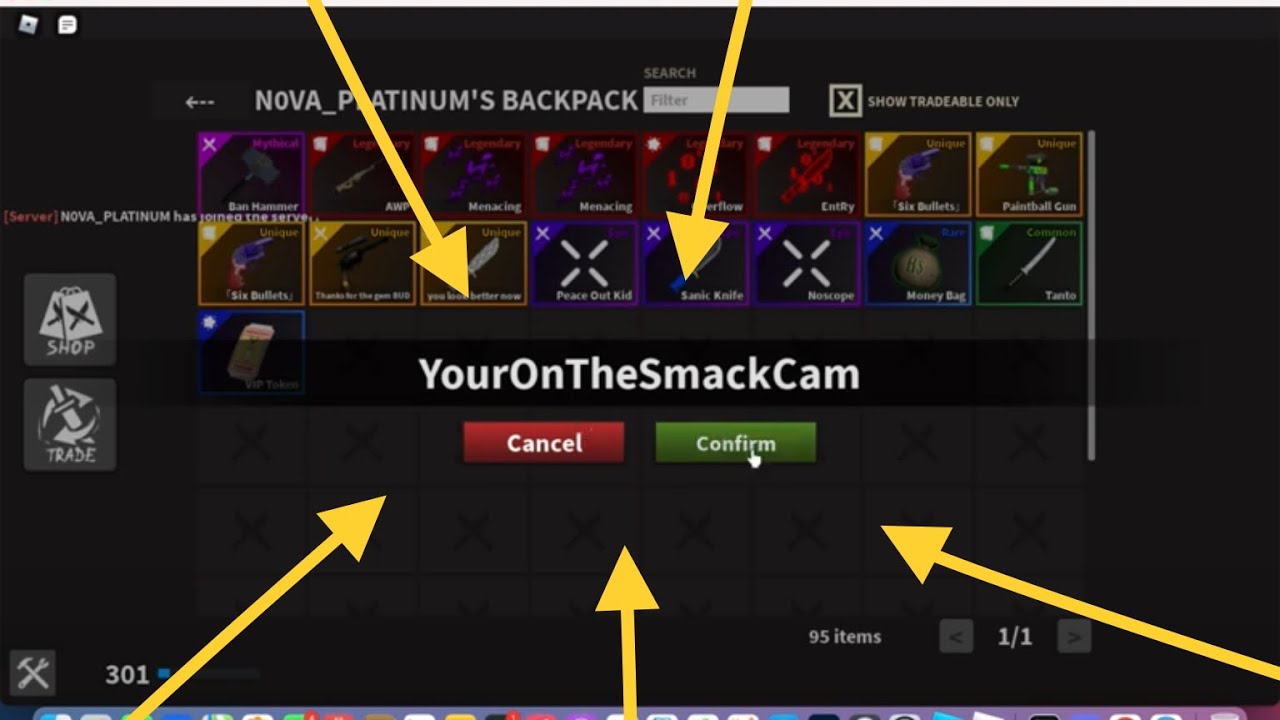Go to previous backpack page arrow
1280x720 pixels.
coord(956,636)
